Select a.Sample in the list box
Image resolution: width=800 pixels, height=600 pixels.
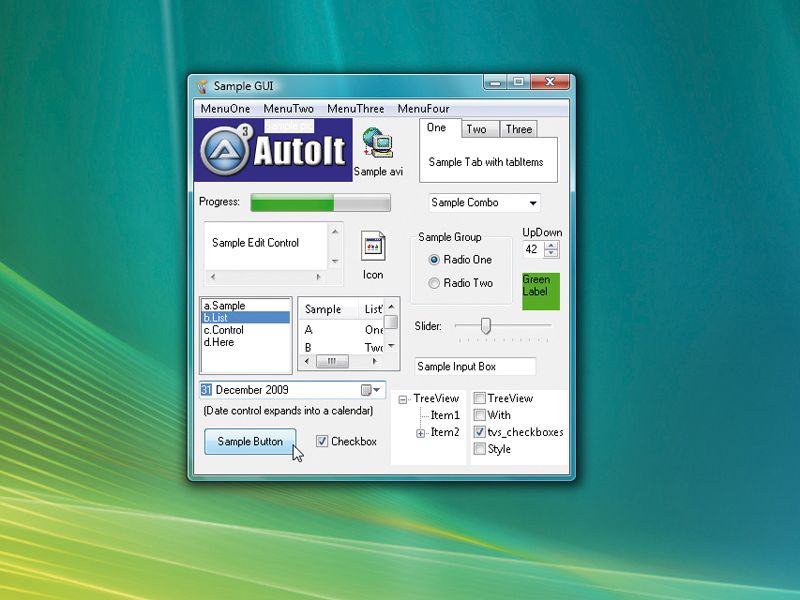(x=246, y=306)
